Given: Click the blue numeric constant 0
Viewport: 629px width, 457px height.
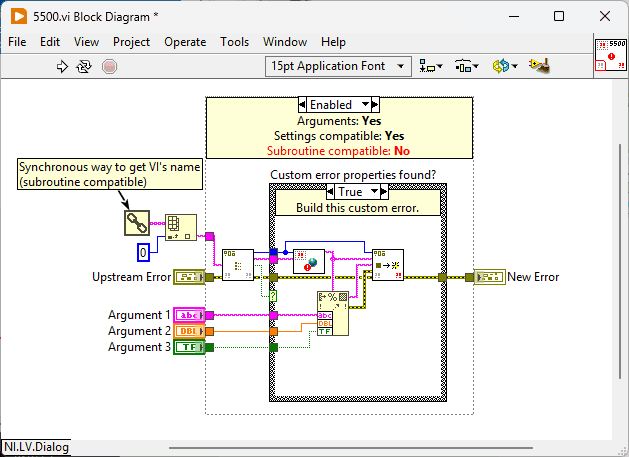Looking at the screenshot, I should point(143,252).
